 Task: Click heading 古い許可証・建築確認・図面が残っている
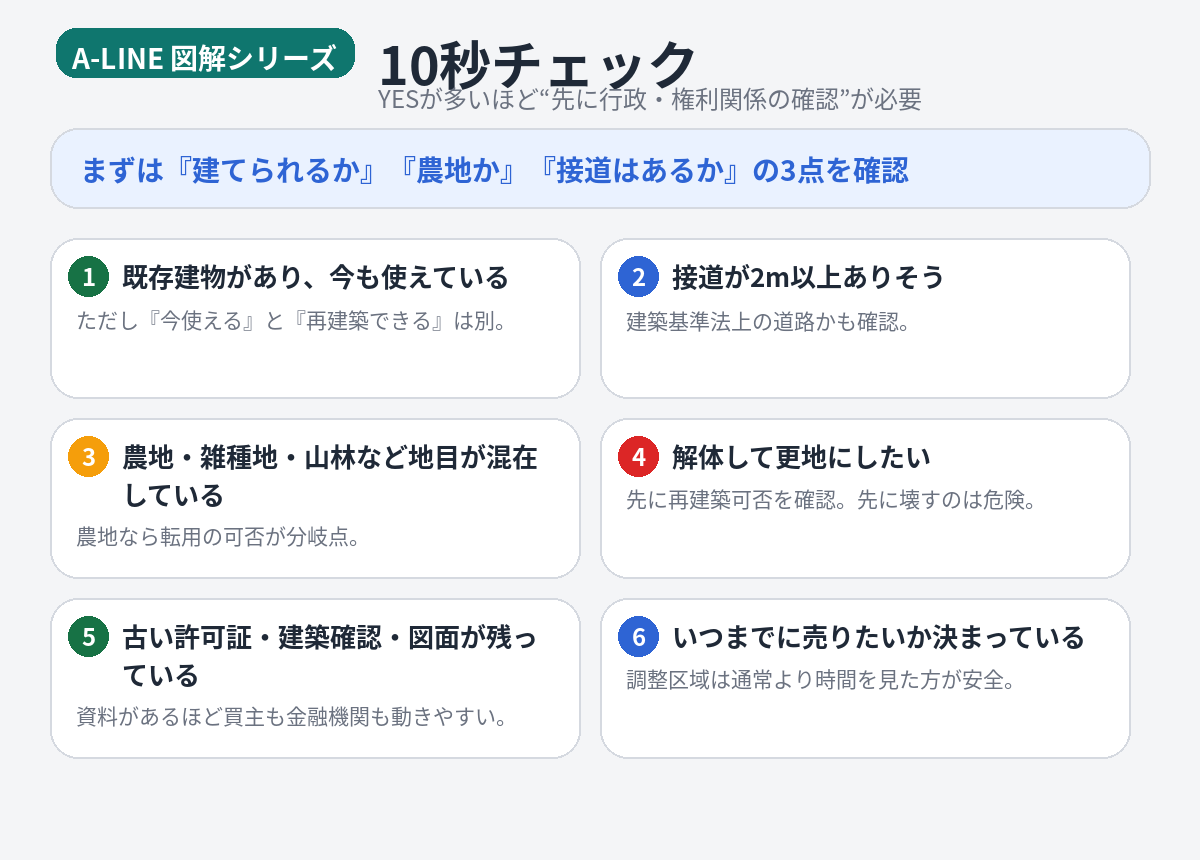330,656
